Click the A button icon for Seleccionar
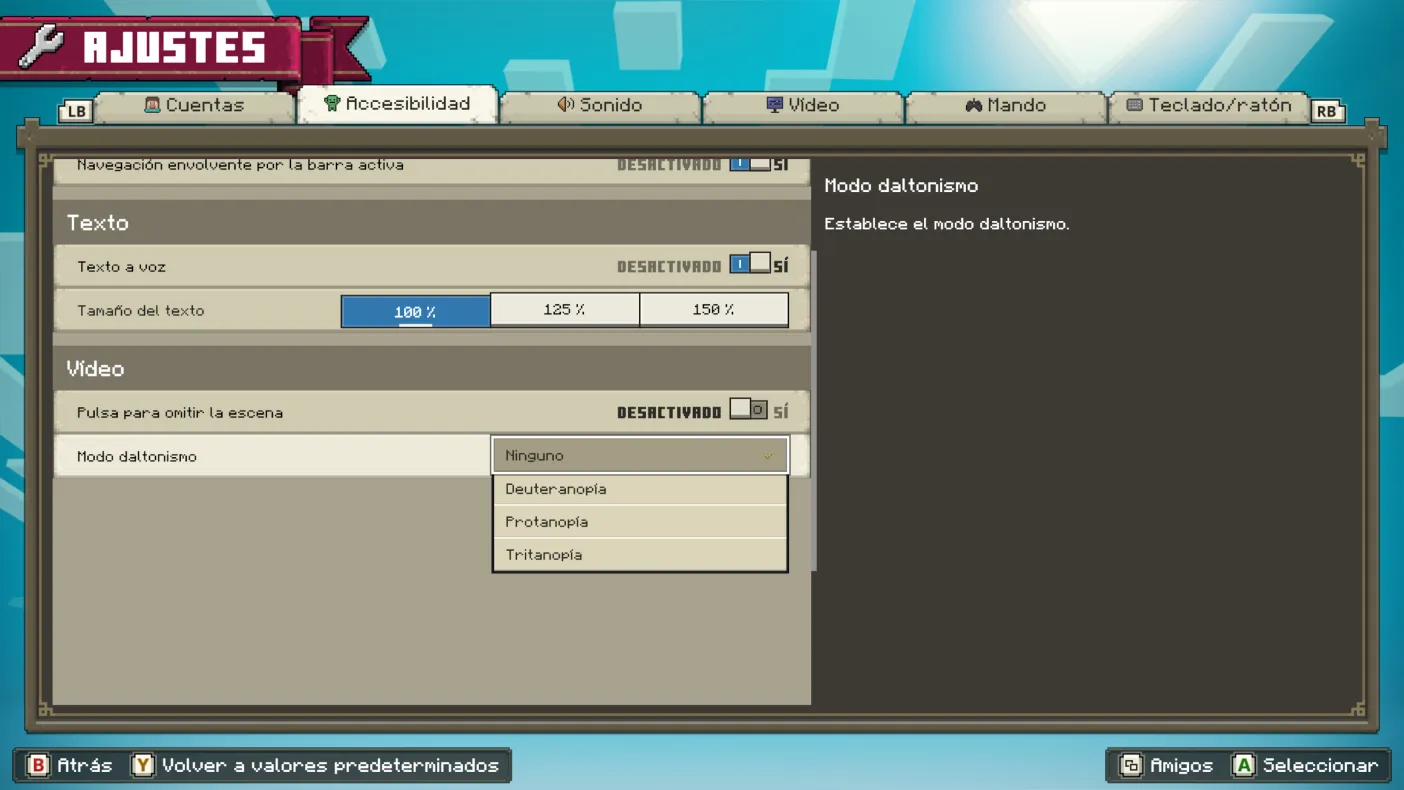 pos(1243,765)
